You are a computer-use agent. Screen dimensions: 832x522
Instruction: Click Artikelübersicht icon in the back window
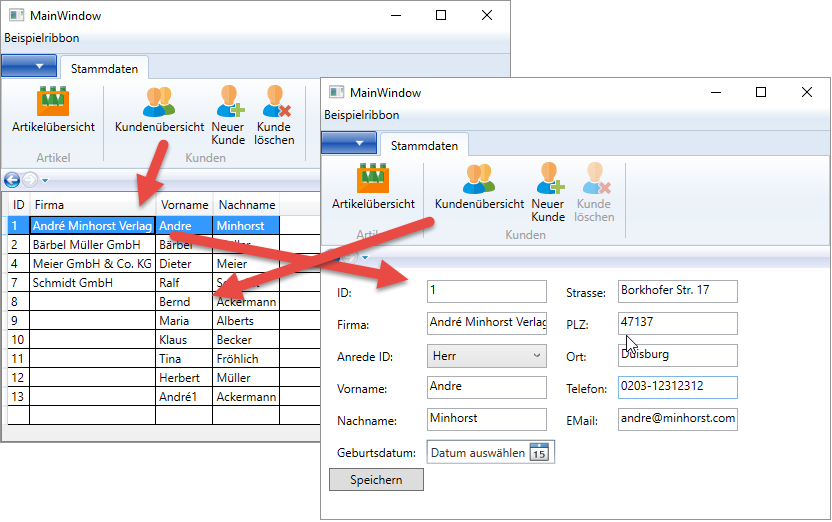click(53, 102)
